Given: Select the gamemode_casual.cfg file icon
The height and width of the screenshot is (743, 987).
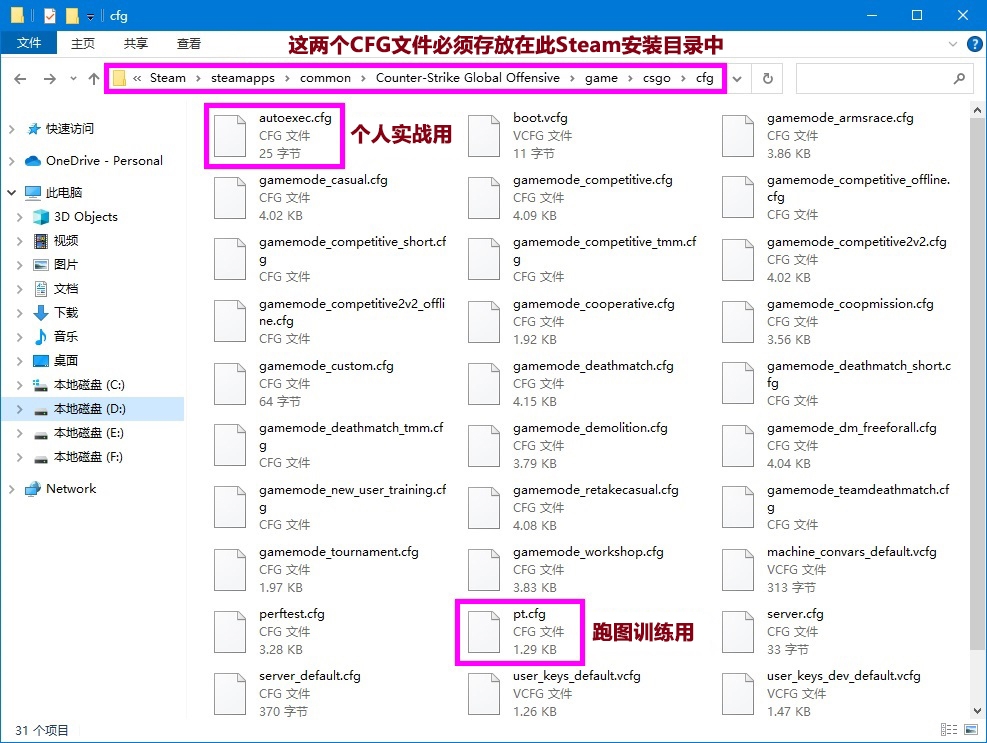Looking at the screenshot, I should [230, 198].
